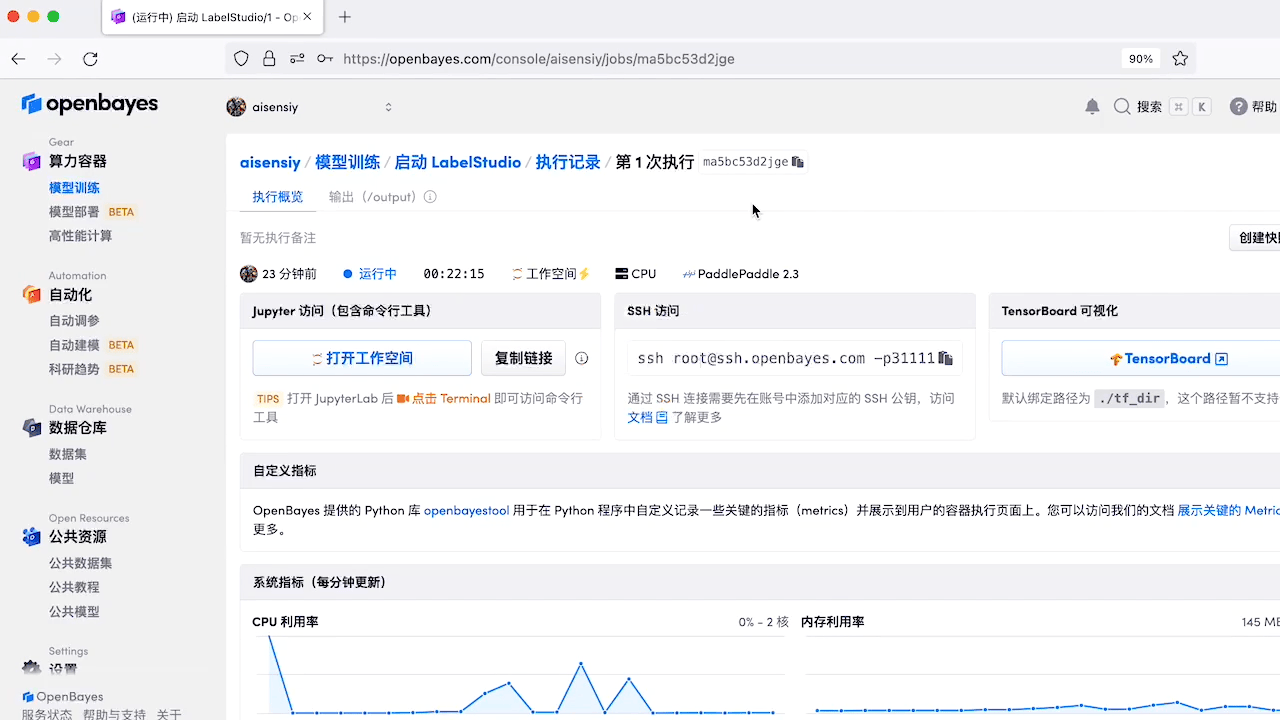Open the new browser tab button
The width and height of the screenshot is (1280, 720).
345,17
